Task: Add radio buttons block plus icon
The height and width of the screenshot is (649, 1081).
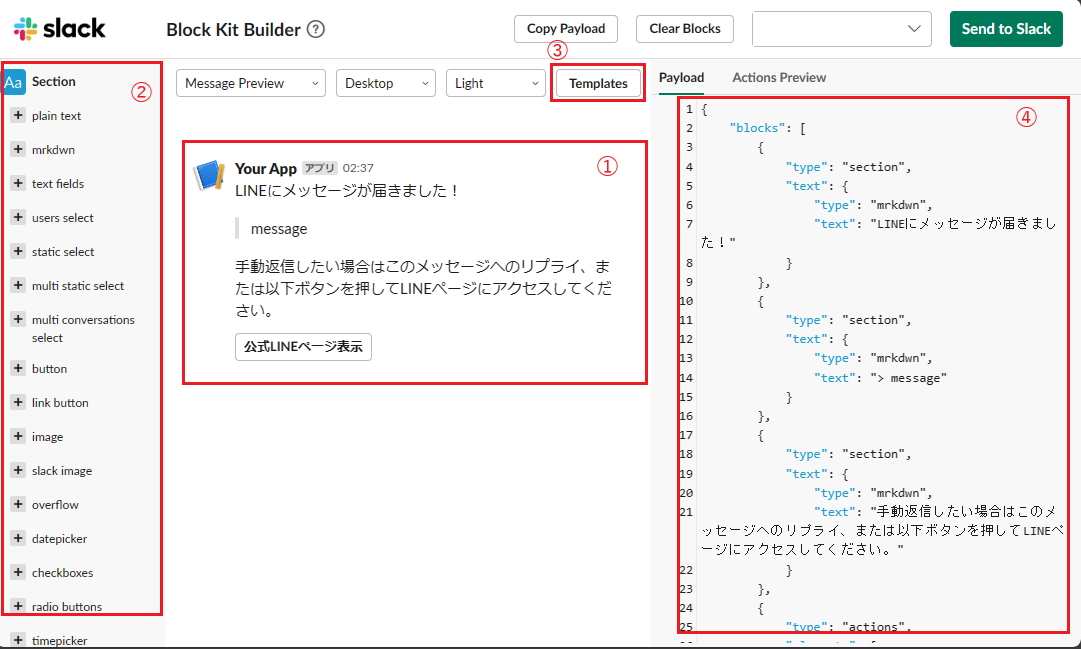Action: (x=19, y=606)
